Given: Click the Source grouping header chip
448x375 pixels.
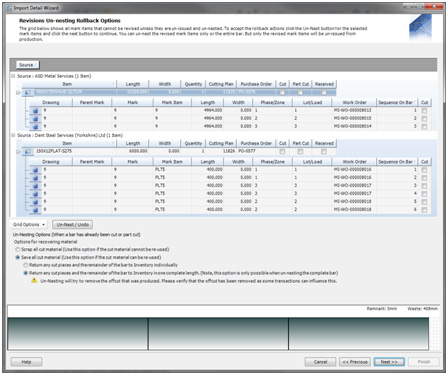Looking at the screenshot, I should 28,65.
